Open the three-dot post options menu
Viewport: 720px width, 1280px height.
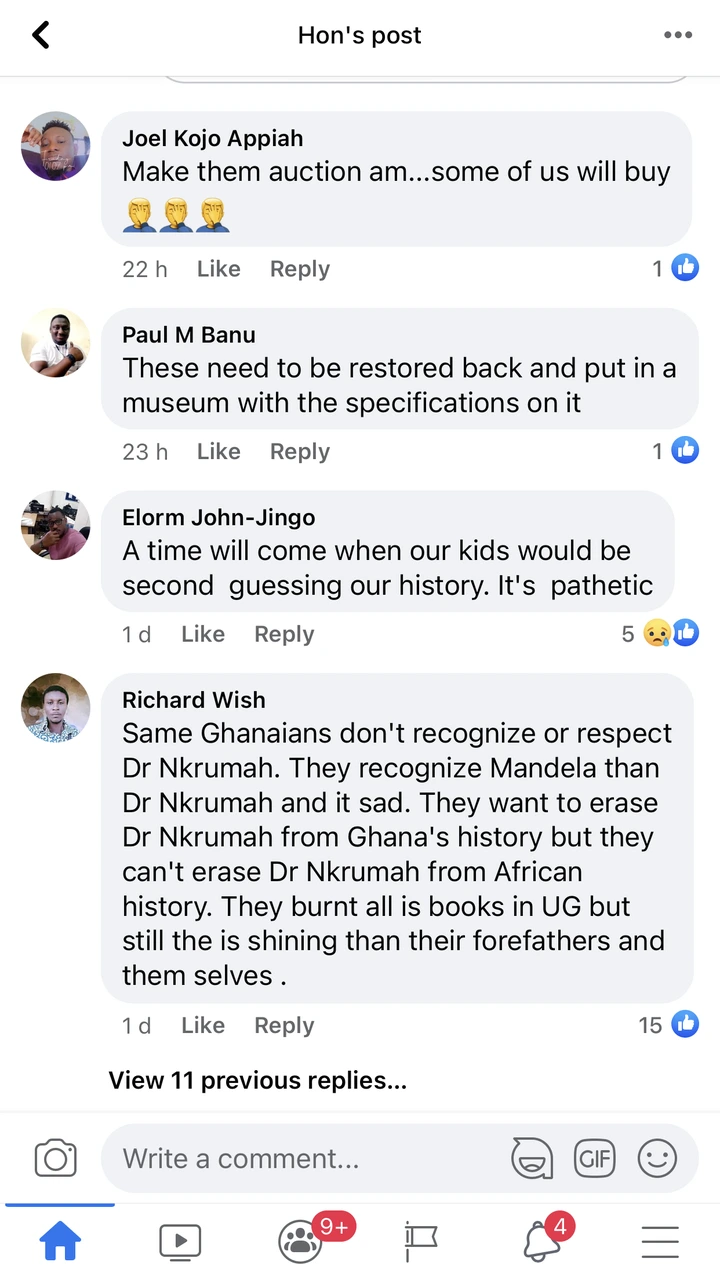(677, 36)
